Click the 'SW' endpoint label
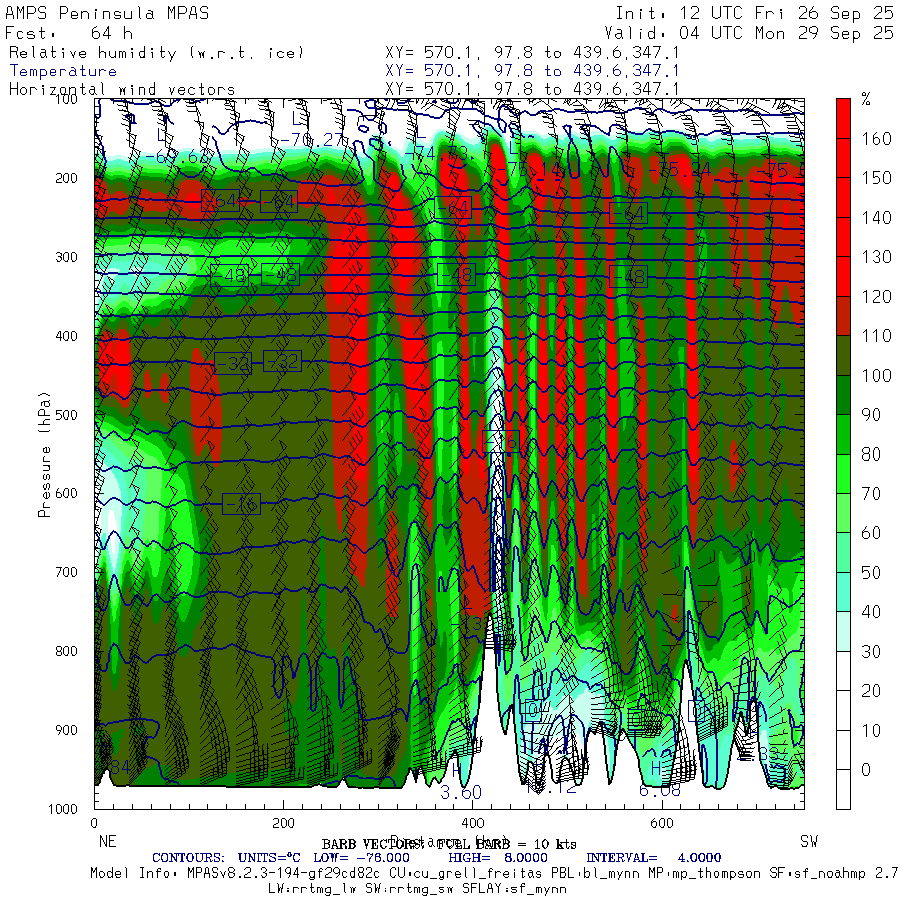 point(809,841)
